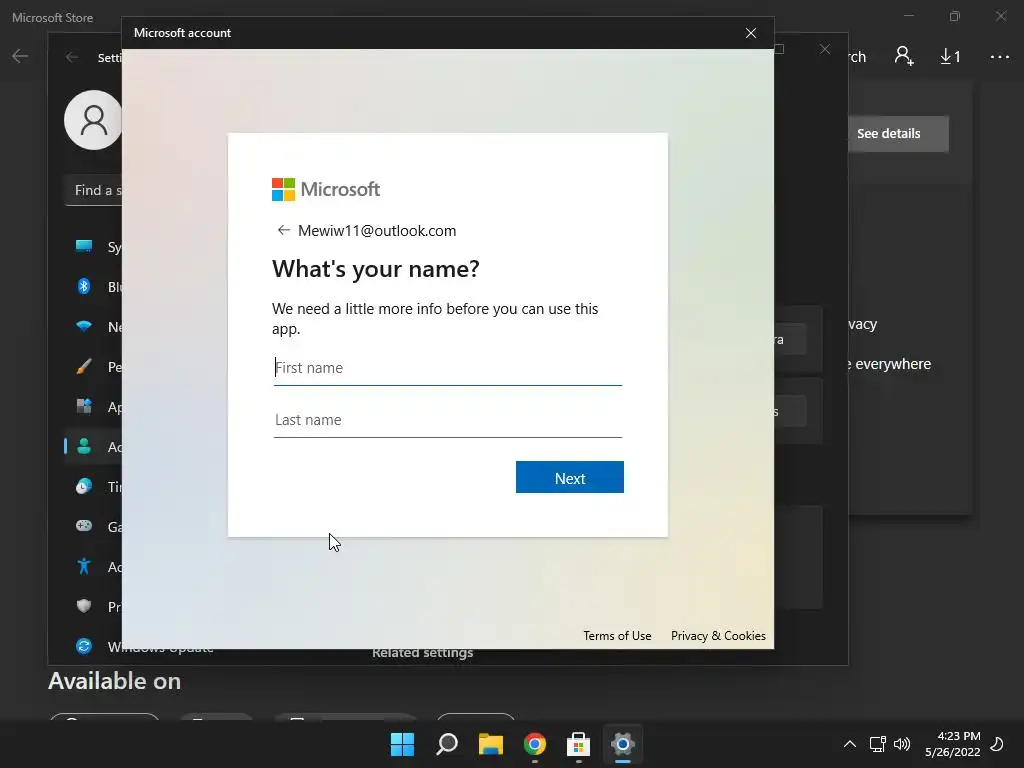The image size is (1024, 768).
Task: Select Gaming controller icon in Settings sidebar
Action: 84,526
